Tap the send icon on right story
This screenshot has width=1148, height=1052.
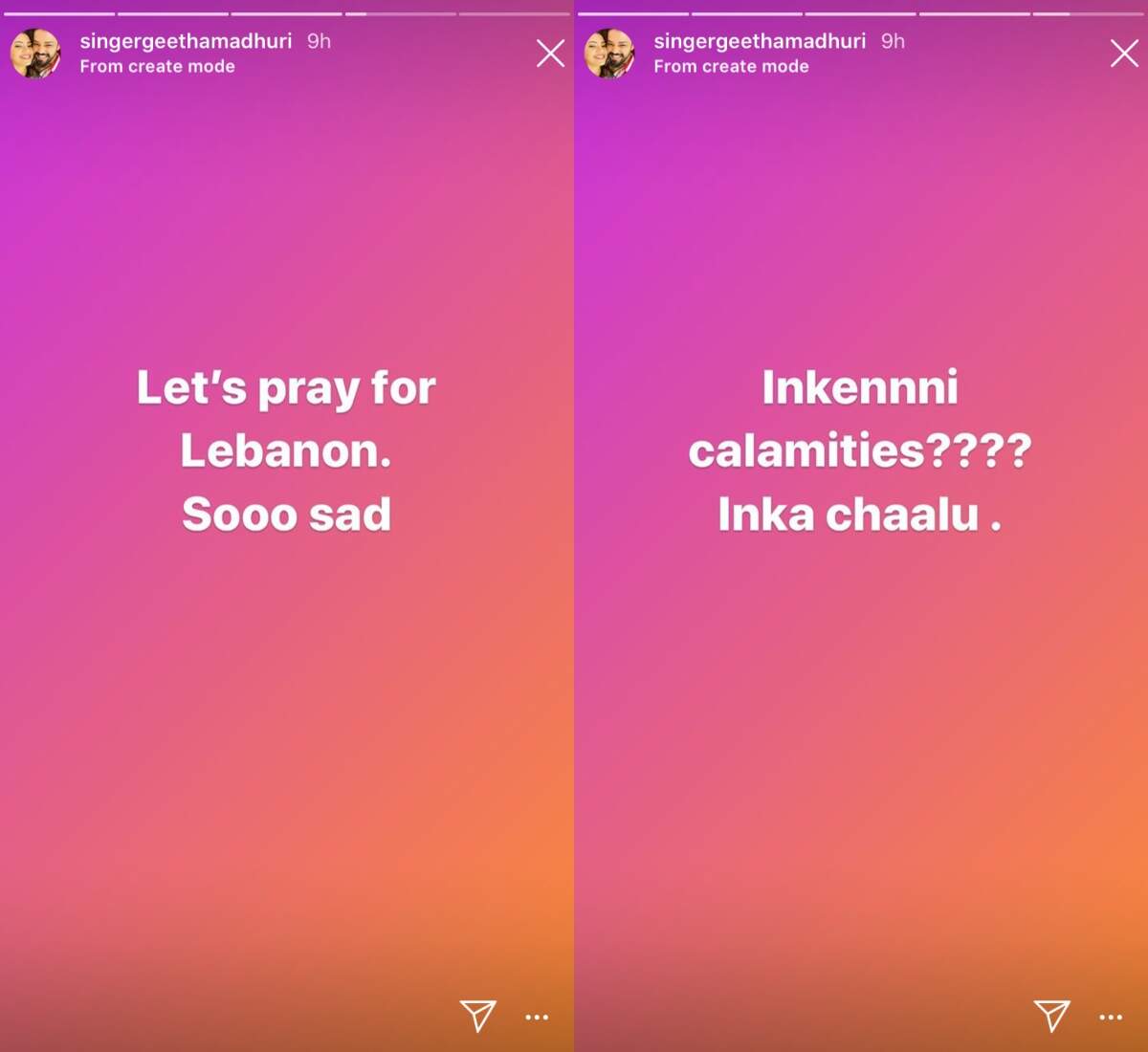[1051, 1016]
